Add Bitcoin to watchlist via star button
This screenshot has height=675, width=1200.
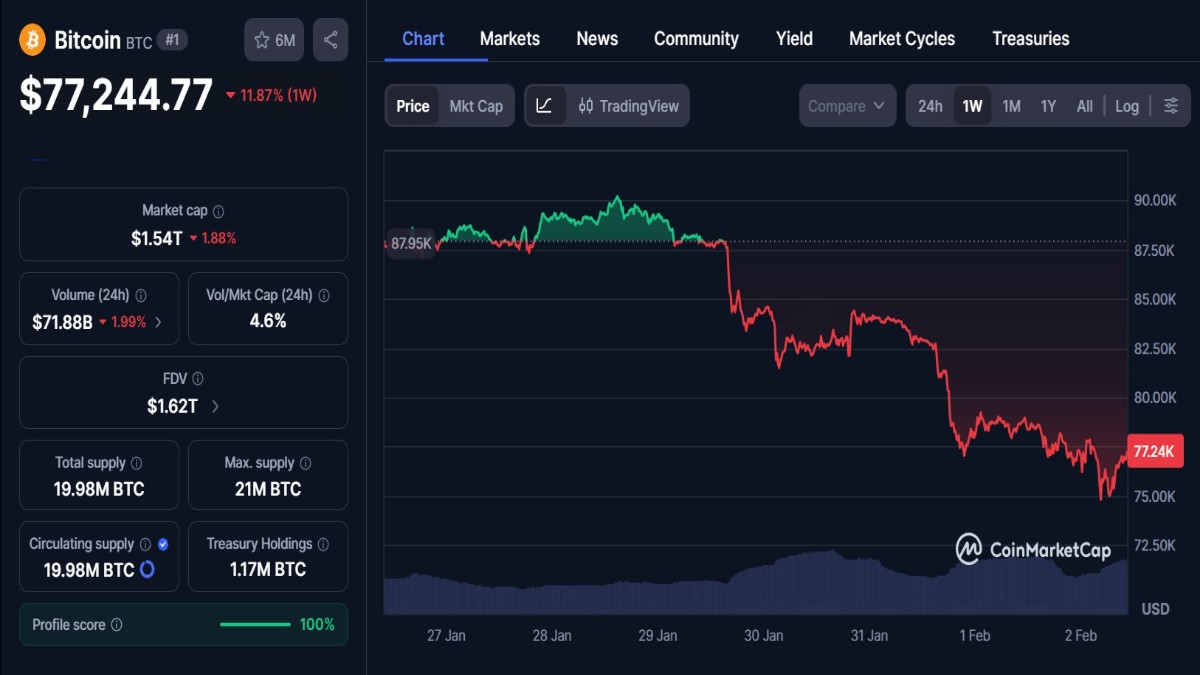click(274, 40)
